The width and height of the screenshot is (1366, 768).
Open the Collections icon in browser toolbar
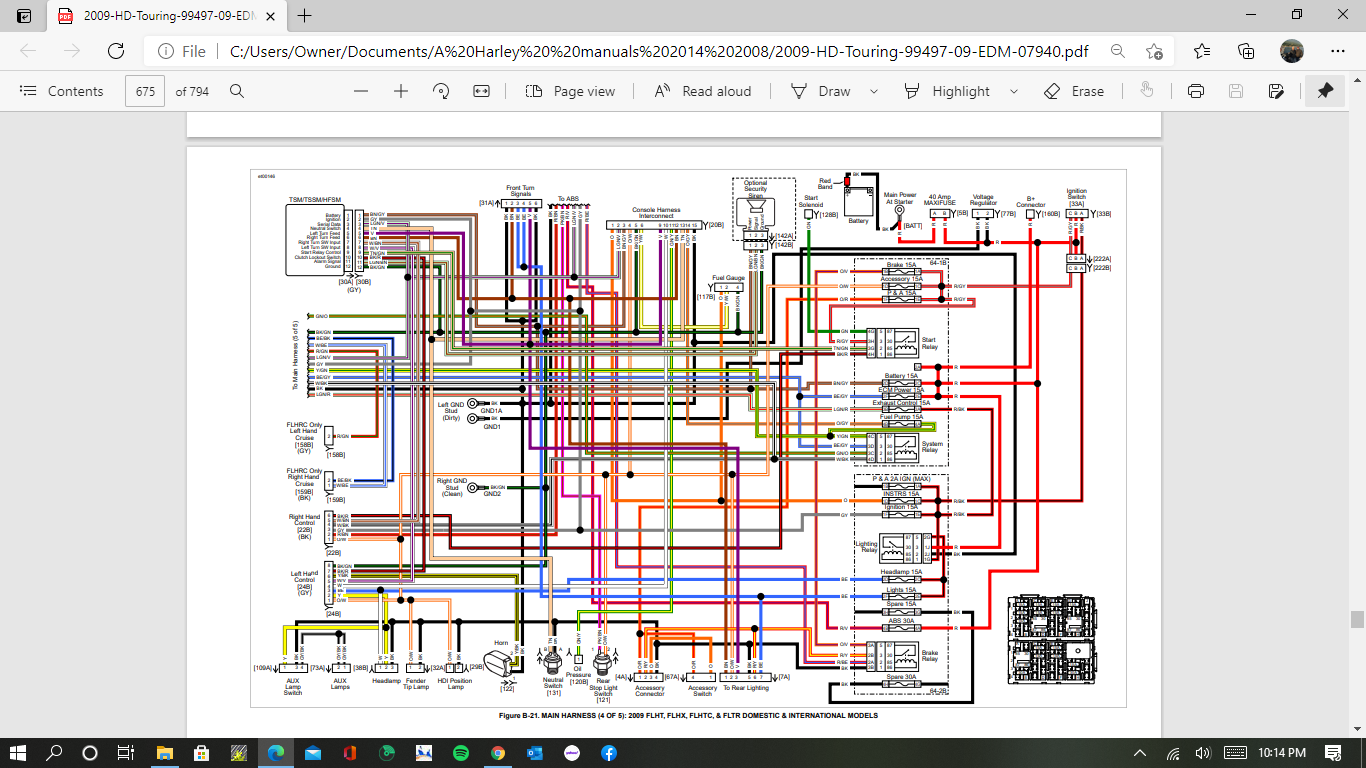tap(1246, 51)
